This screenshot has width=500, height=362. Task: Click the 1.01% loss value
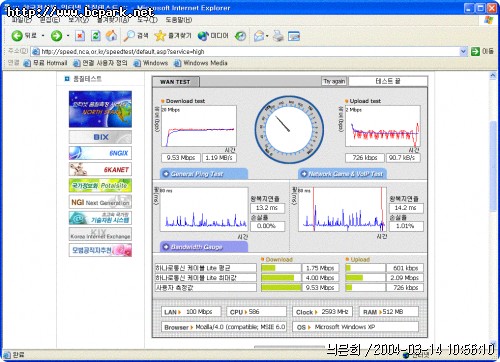pyautogui.click(x=406, y=226)
